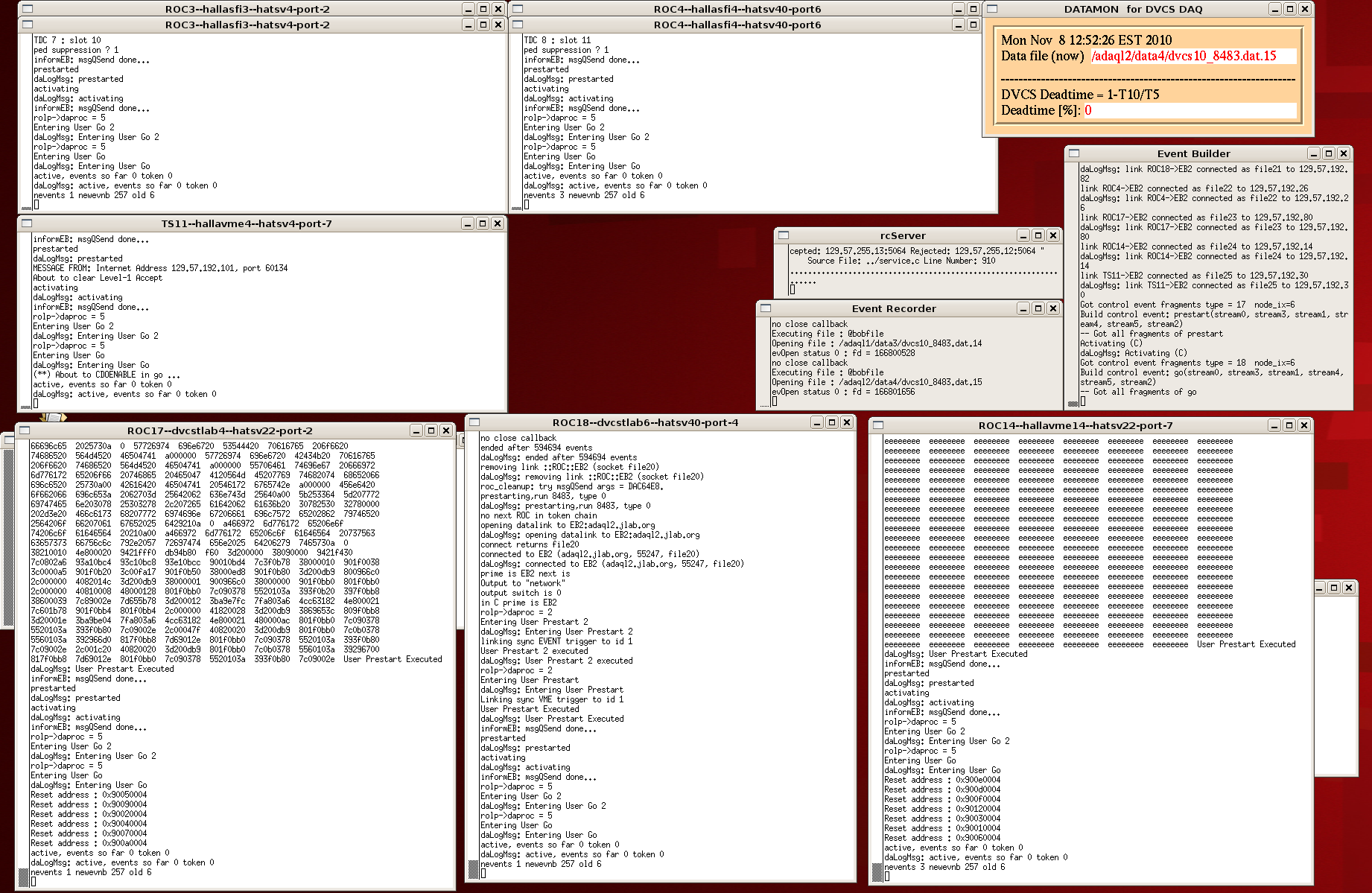Screen dimensions: 1372x893
Task: Maximize the Event Recorder window
Action: pos(1038,308)
